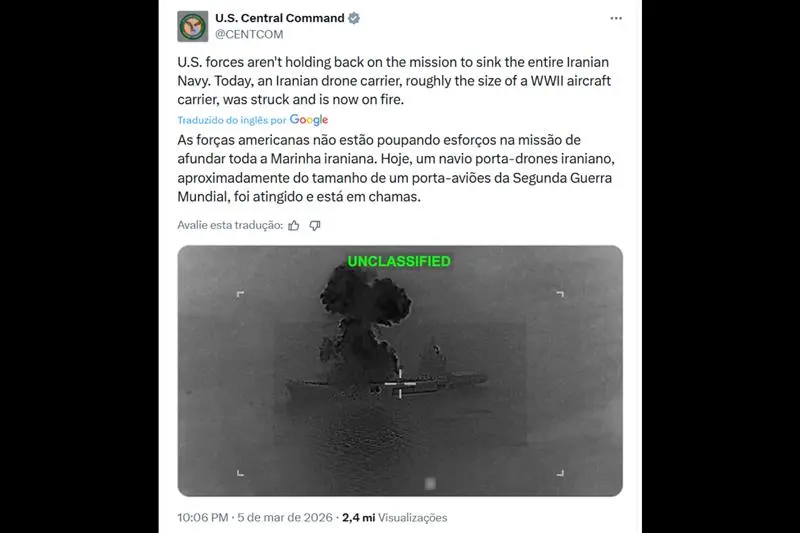The image size is (800, 533).
Task: Open the 2,4 mi Visualizações view count
Action: click(394, 518)
